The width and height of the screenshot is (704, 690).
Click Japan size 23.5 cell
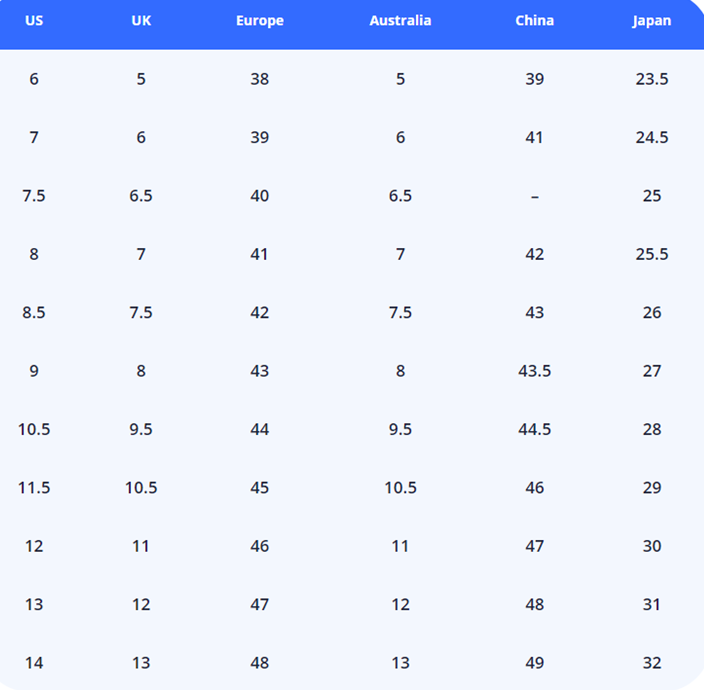tap(652, 79)
